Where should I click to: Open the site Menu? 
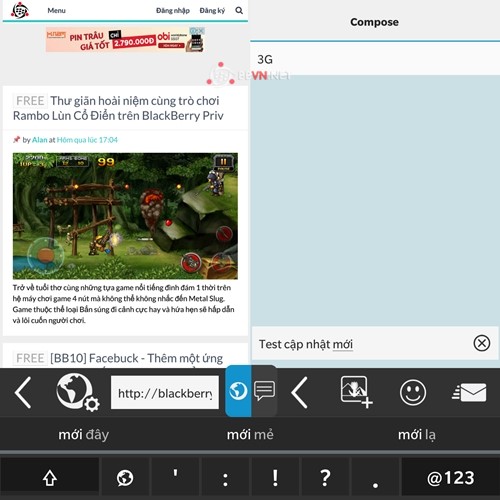coord(56,10)
